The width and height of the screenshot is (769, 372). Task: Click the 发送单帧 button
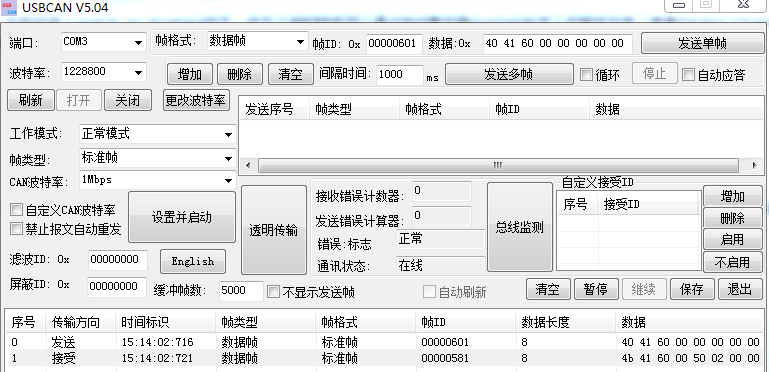coord(702,44)
